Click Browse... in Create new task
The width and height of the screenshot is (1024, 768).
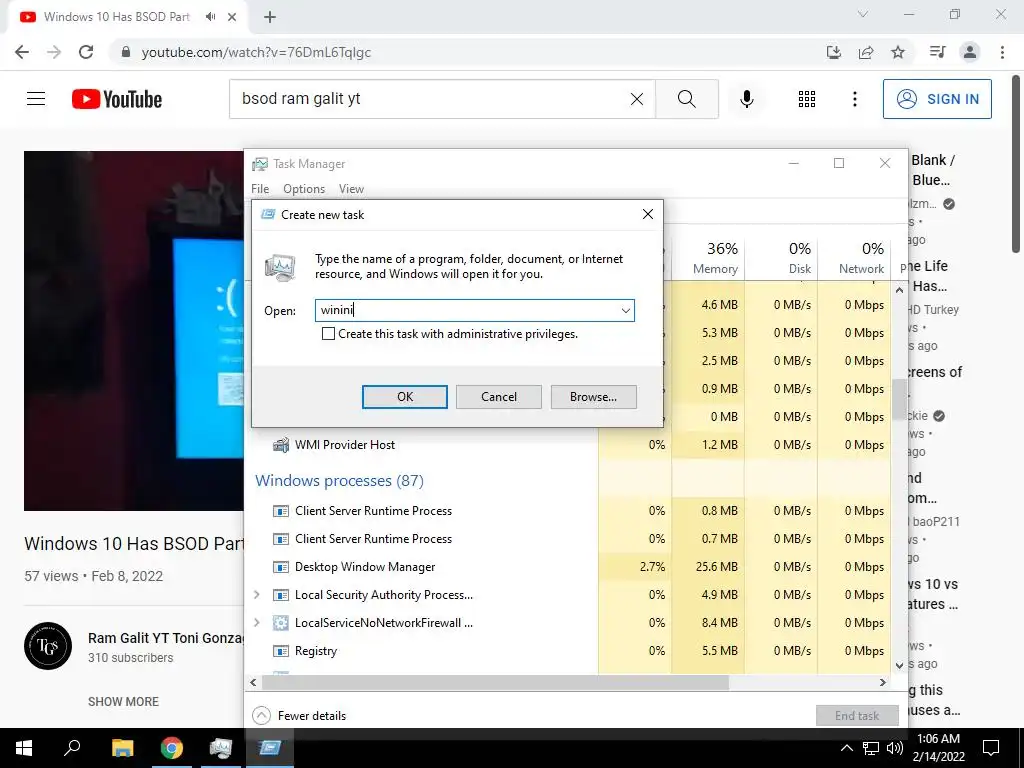click(x=593, y=396)
